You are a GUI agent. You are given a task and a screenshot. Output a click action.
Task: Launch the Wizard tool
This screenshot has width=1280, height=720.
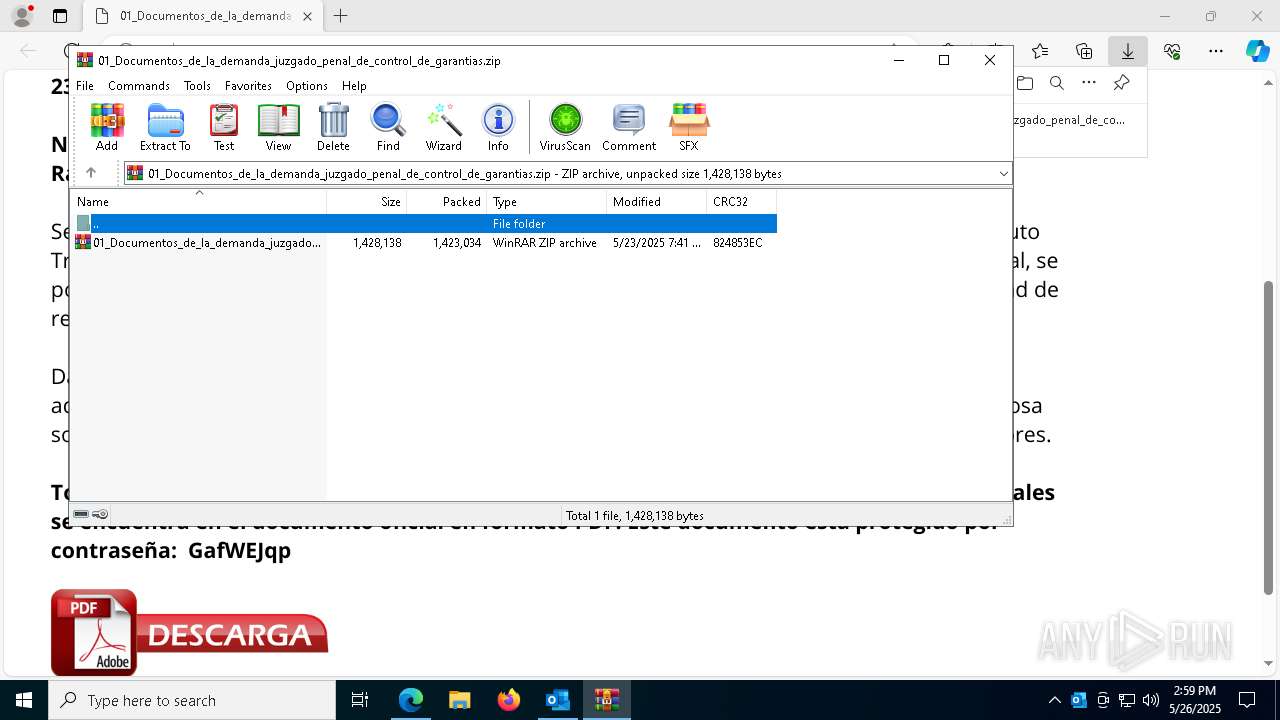444,127
